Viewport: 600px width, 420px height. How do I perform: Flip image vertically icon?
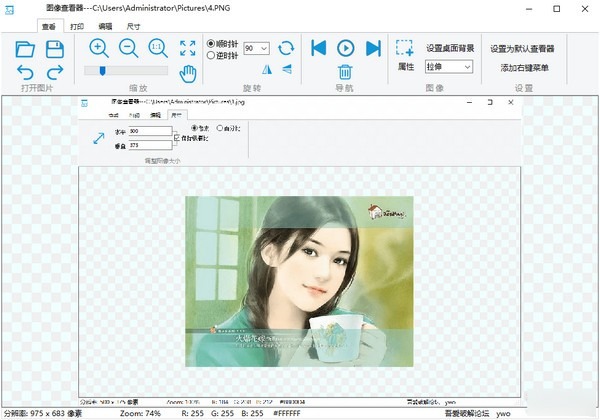coord(287,69)
